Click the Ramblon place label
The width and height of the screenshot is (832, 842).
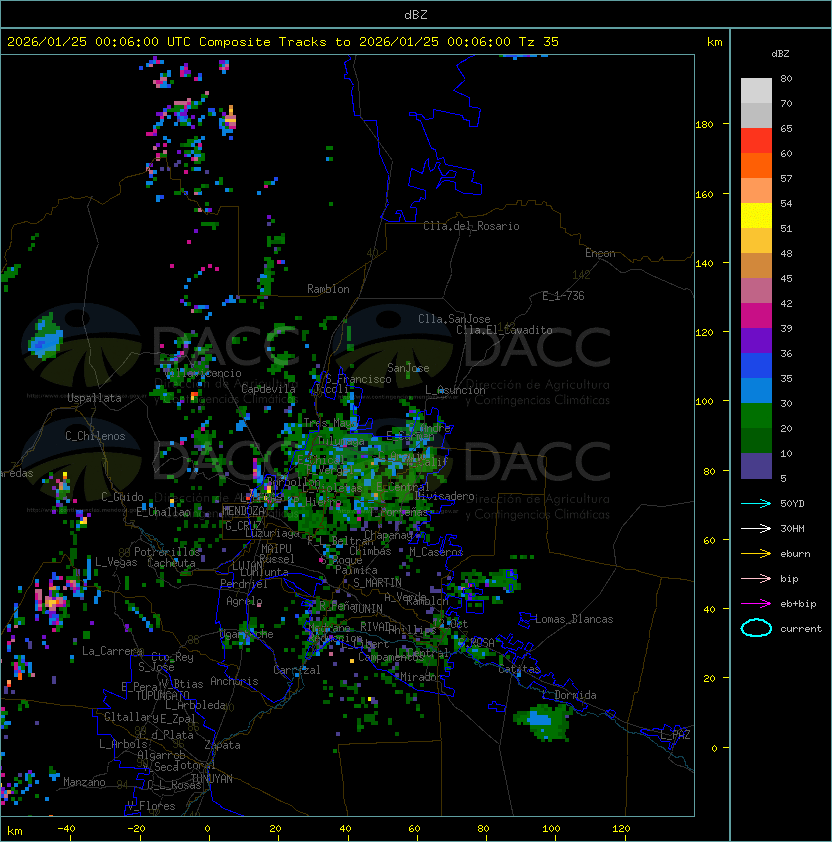point(328,289)
